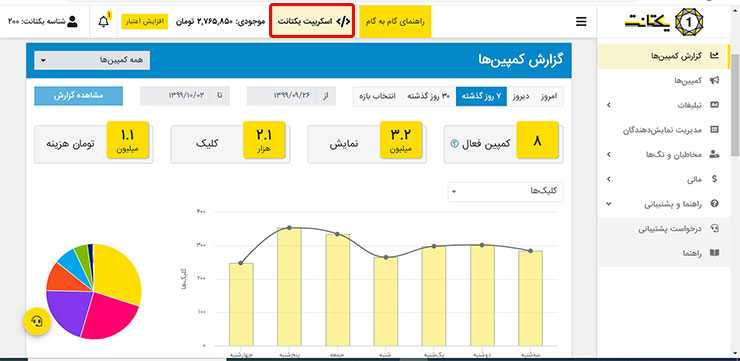Click the مشاهده گزارش button
This screenshot has height=361, width=740.
(78, 96)
